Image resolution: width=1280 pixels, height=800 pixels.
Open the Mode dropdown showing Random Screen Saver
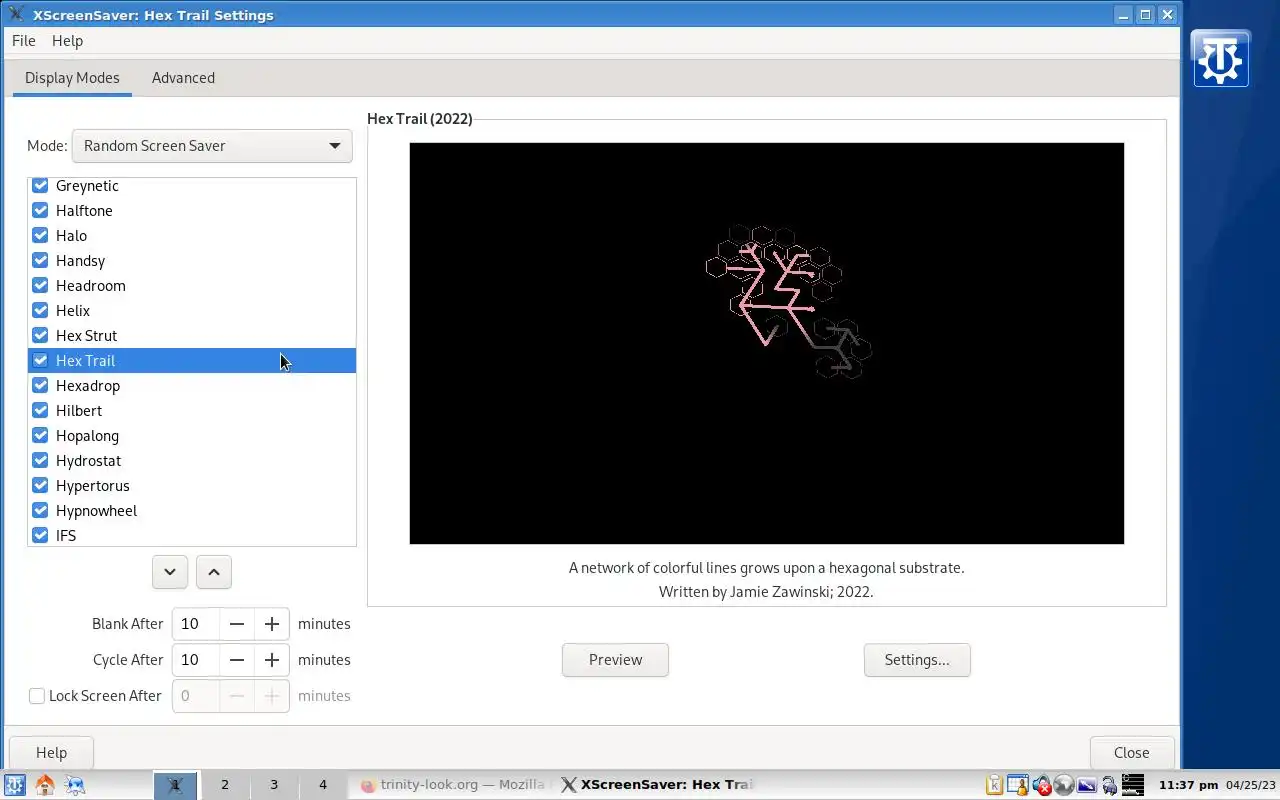click(x=212, y=146)
